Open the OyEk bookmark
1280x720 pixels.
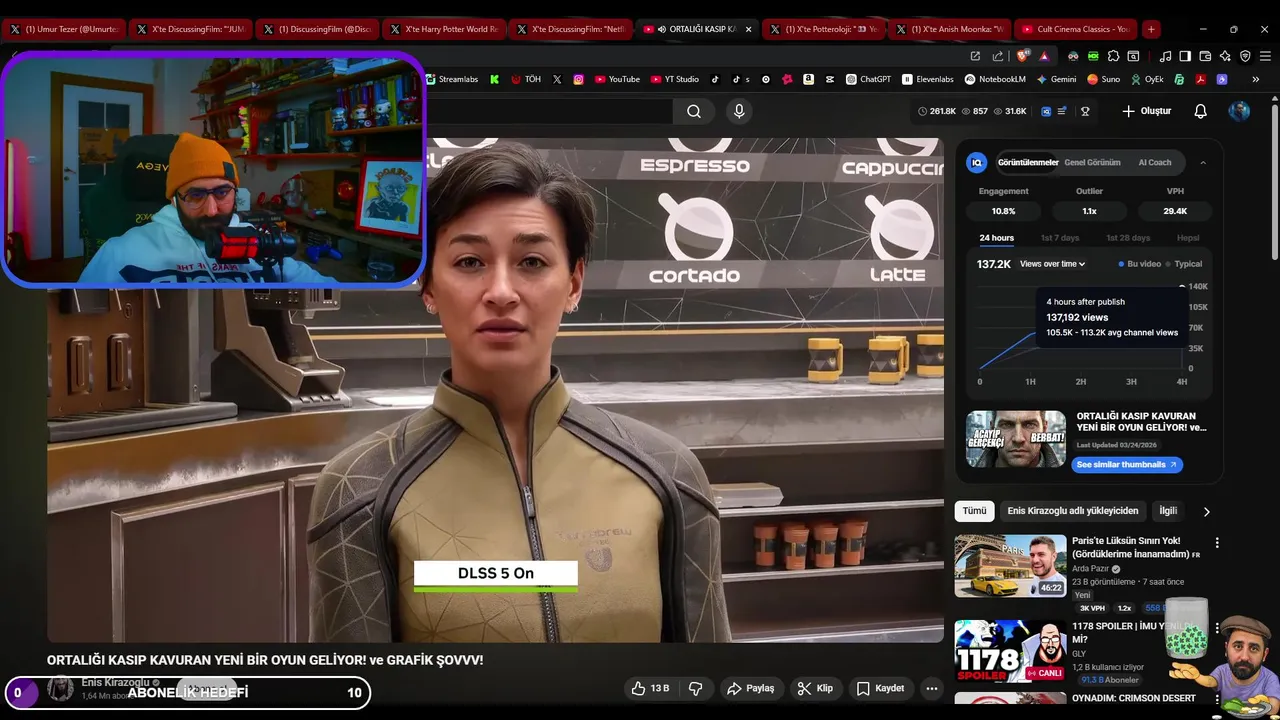coord(1147,79)
